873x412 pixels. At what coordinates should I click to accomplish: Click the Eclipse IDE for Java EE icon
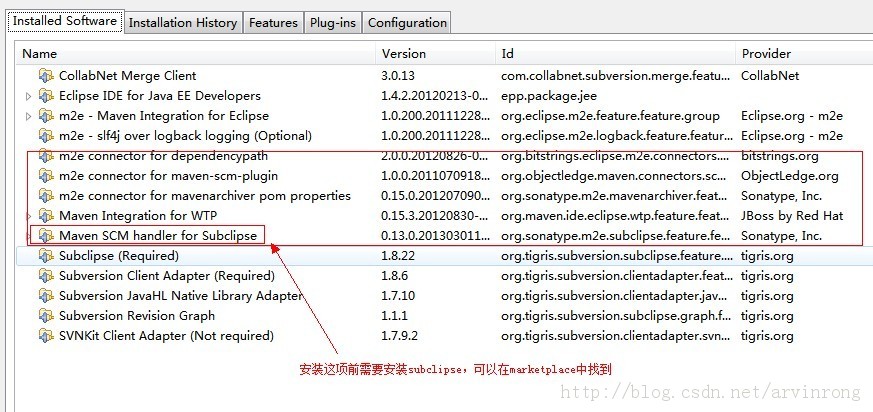click(x=46, y=96)
